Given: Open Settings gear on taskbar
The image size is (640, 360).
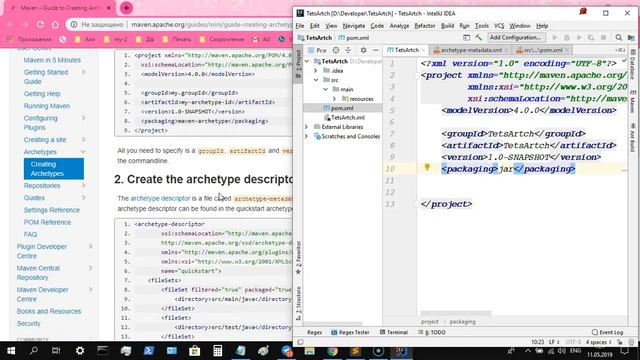Looking at the screenshot, I should [80, 351].
